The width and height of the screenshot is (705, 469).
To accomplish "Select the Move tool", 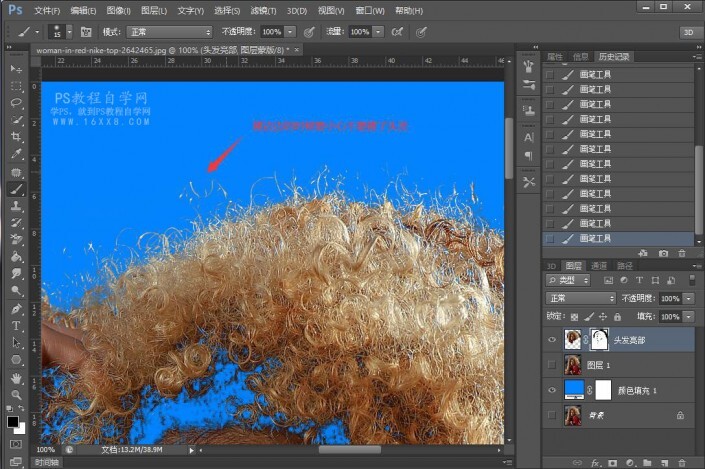I will pyautogui.click(x=16, y=68).
